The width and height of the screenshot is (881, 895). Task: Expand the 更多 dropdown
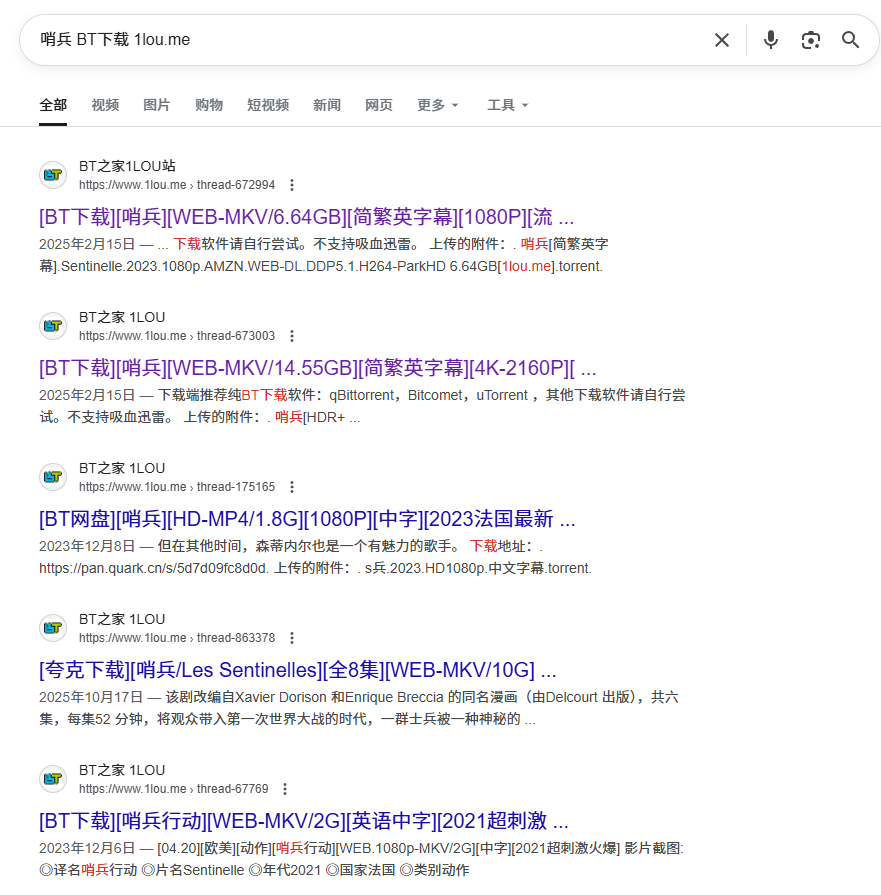tap(438, 105)
